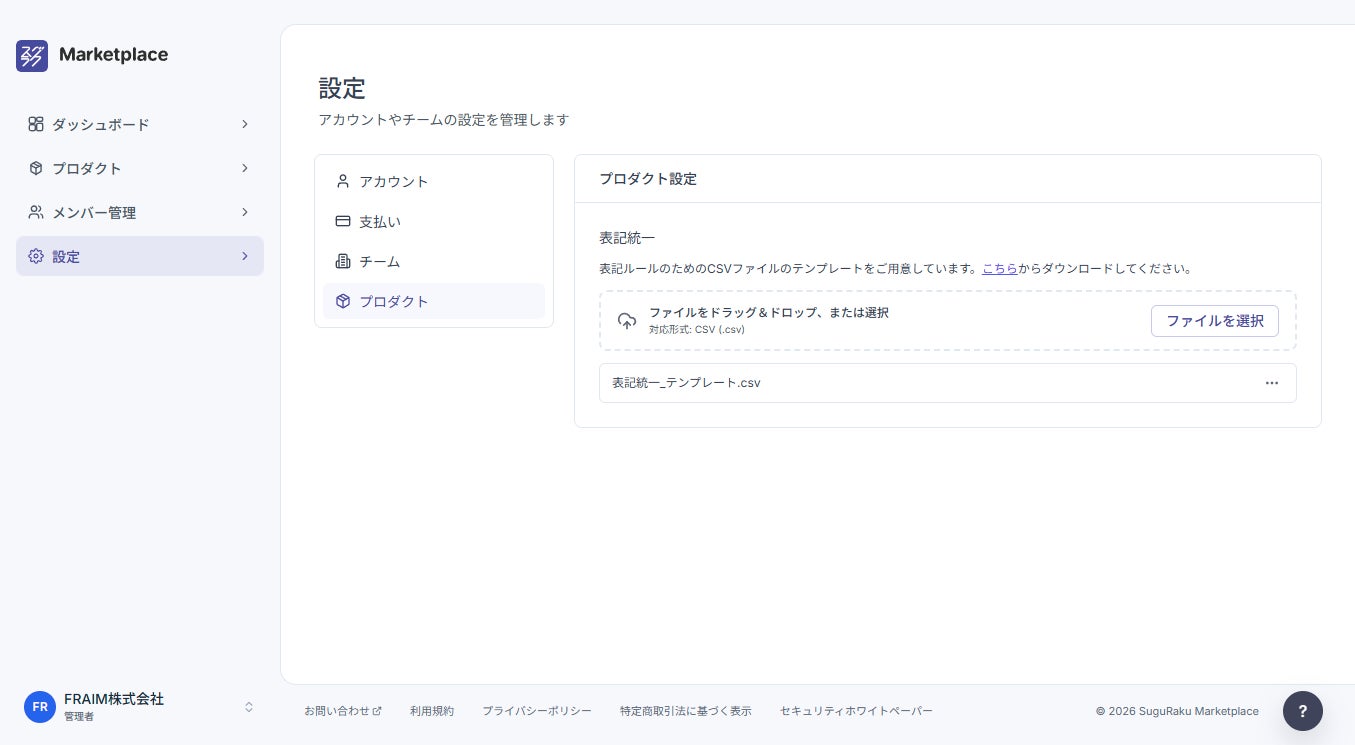Open the help question mark button

tap(1303, 711)
